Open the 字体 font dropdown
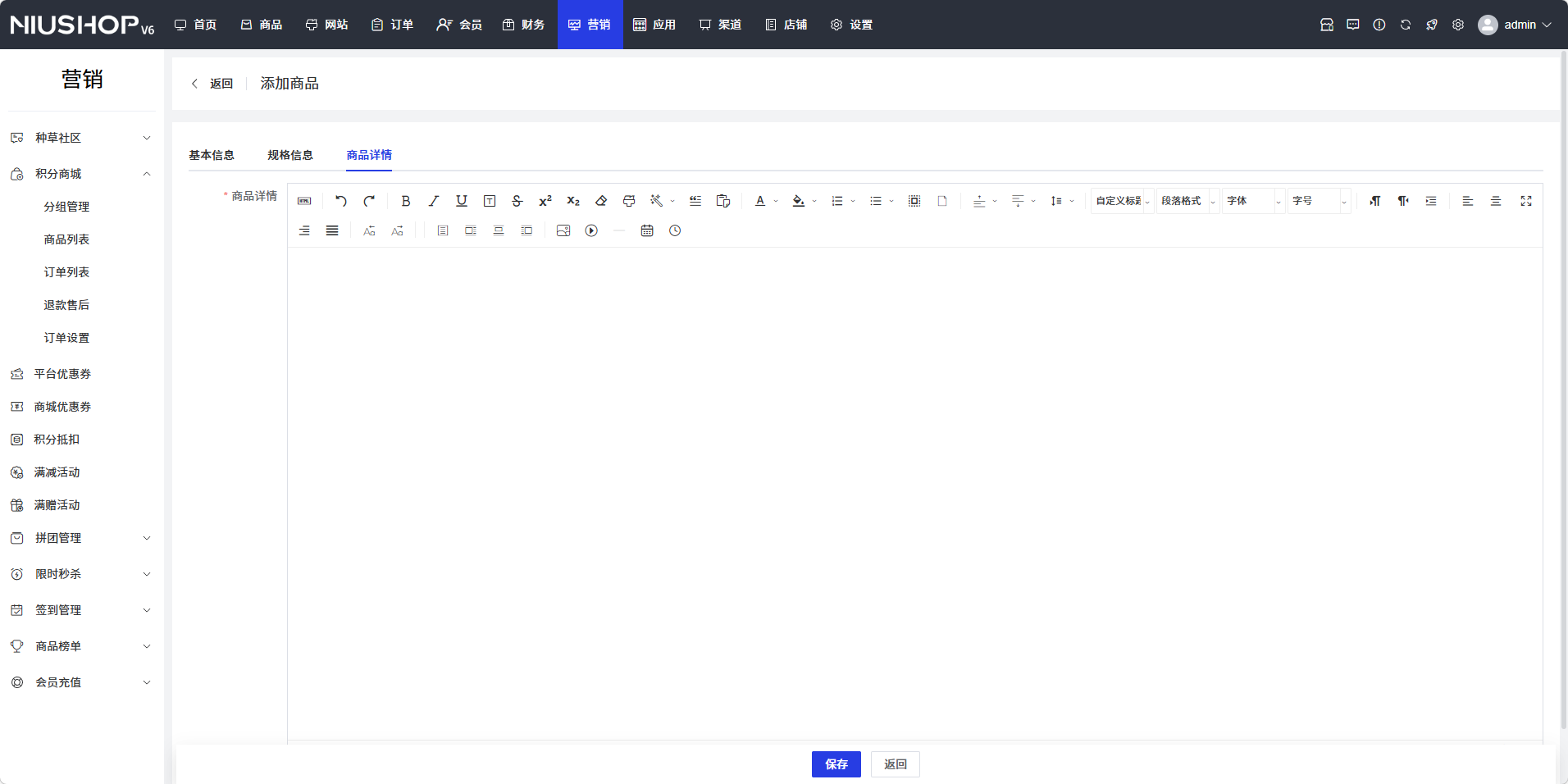This screenshot has height=784, width=1568. [x=1253, y=201]
